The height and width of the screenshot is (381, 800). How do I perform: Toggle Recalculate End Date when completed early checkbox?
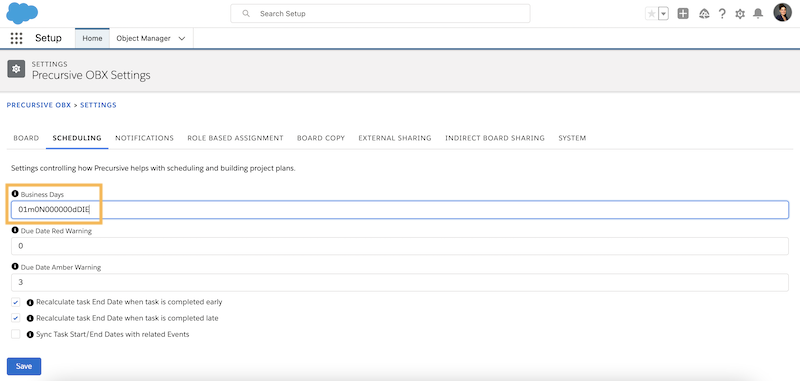(16, 302)
